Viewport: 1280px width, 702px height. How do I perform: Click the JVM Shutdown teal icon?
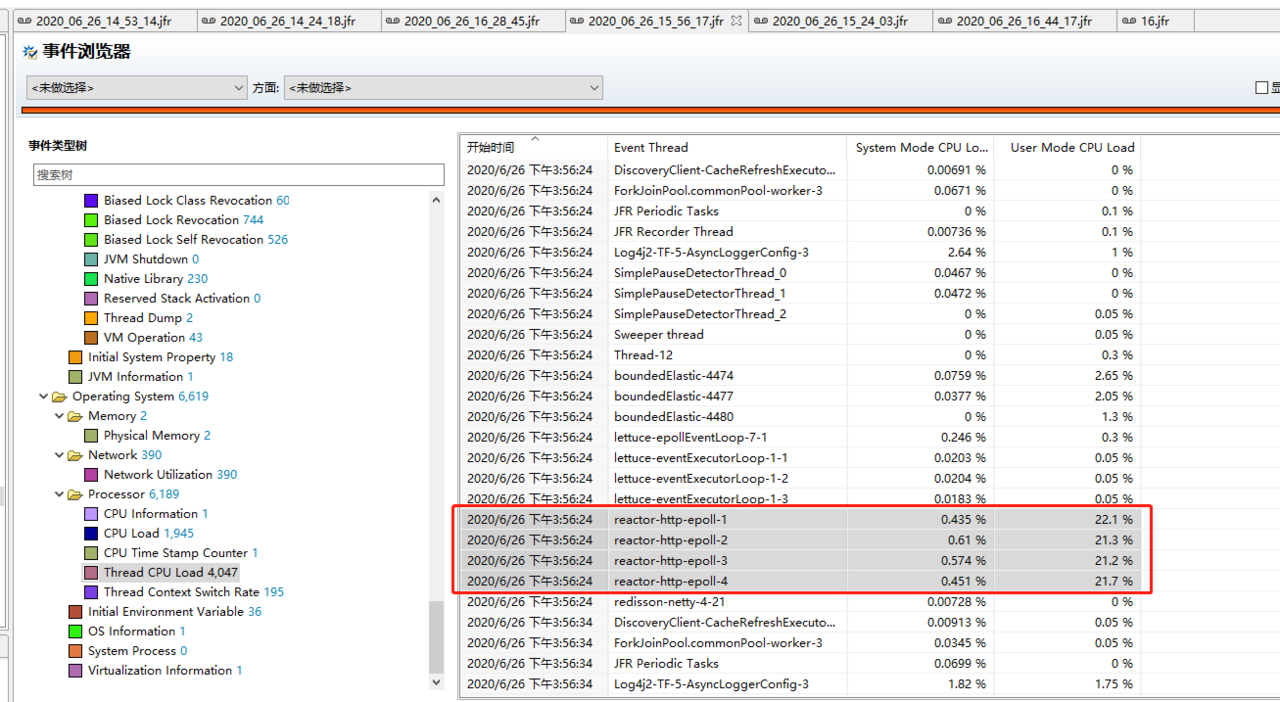pos(91,259)
